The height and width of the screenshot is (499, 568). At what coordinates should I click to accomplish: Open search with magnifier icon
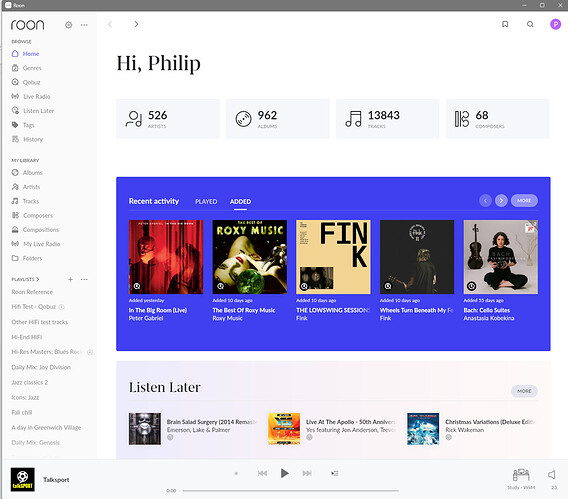(530, 24)
